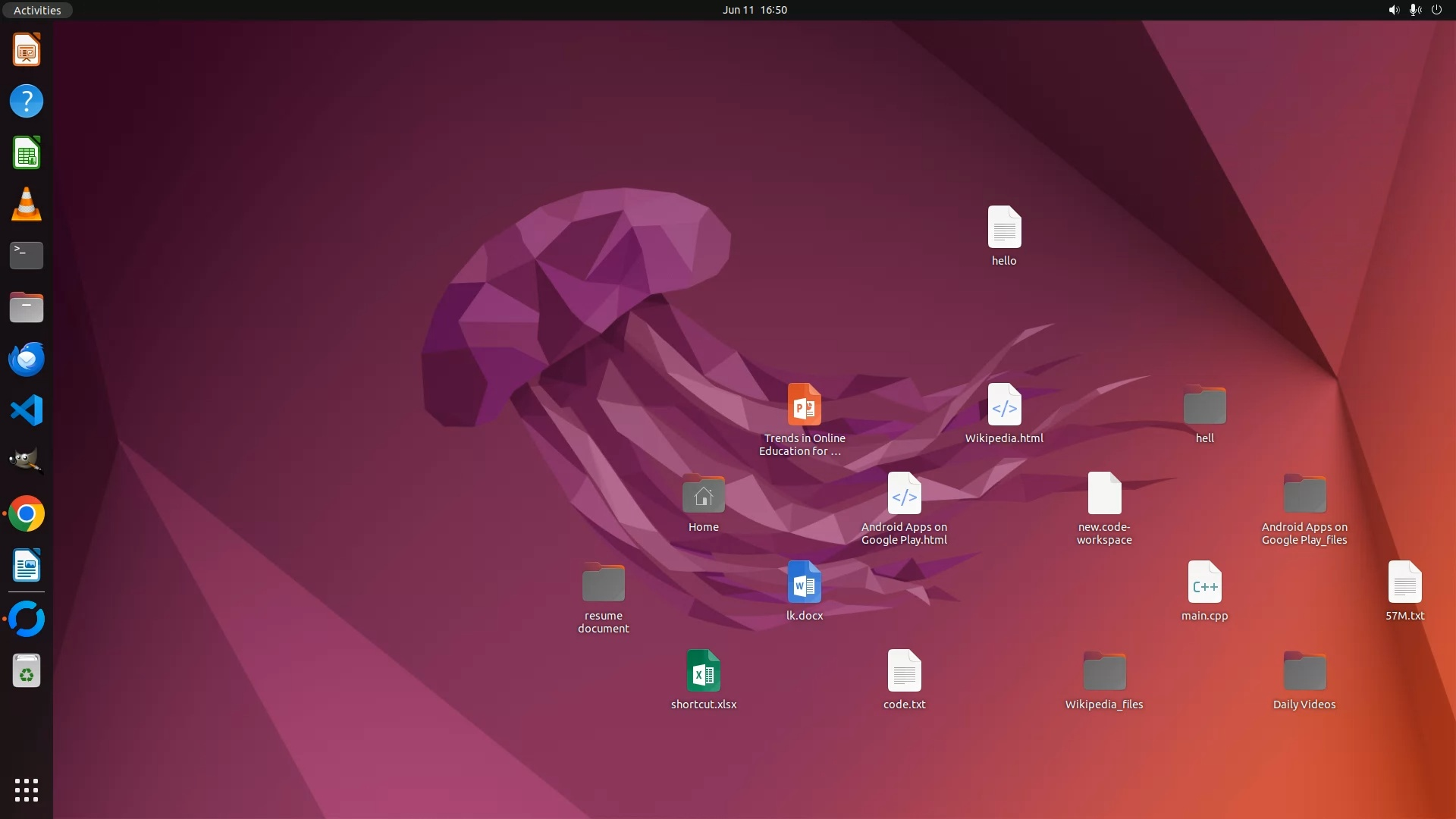Open the clock and calendar menu
Viewport: 1456px width, 819px height.
coord(754,10)
